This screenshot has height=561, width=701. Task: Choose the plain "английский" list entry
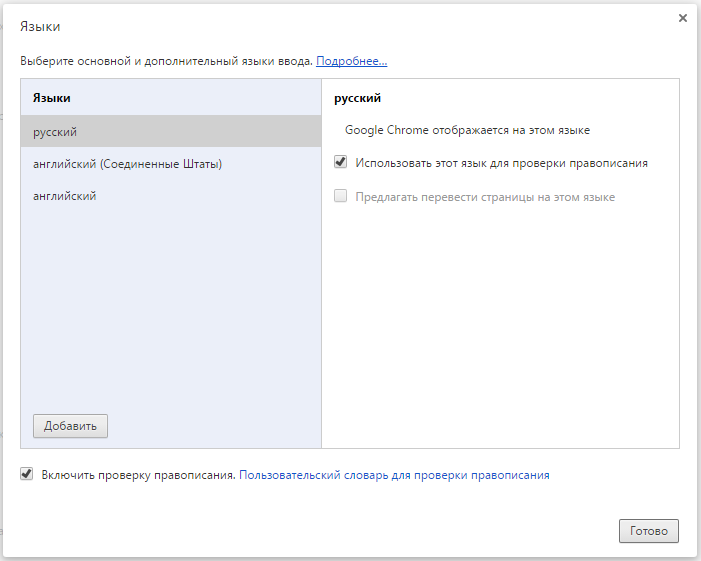click(x=64, y=196)
